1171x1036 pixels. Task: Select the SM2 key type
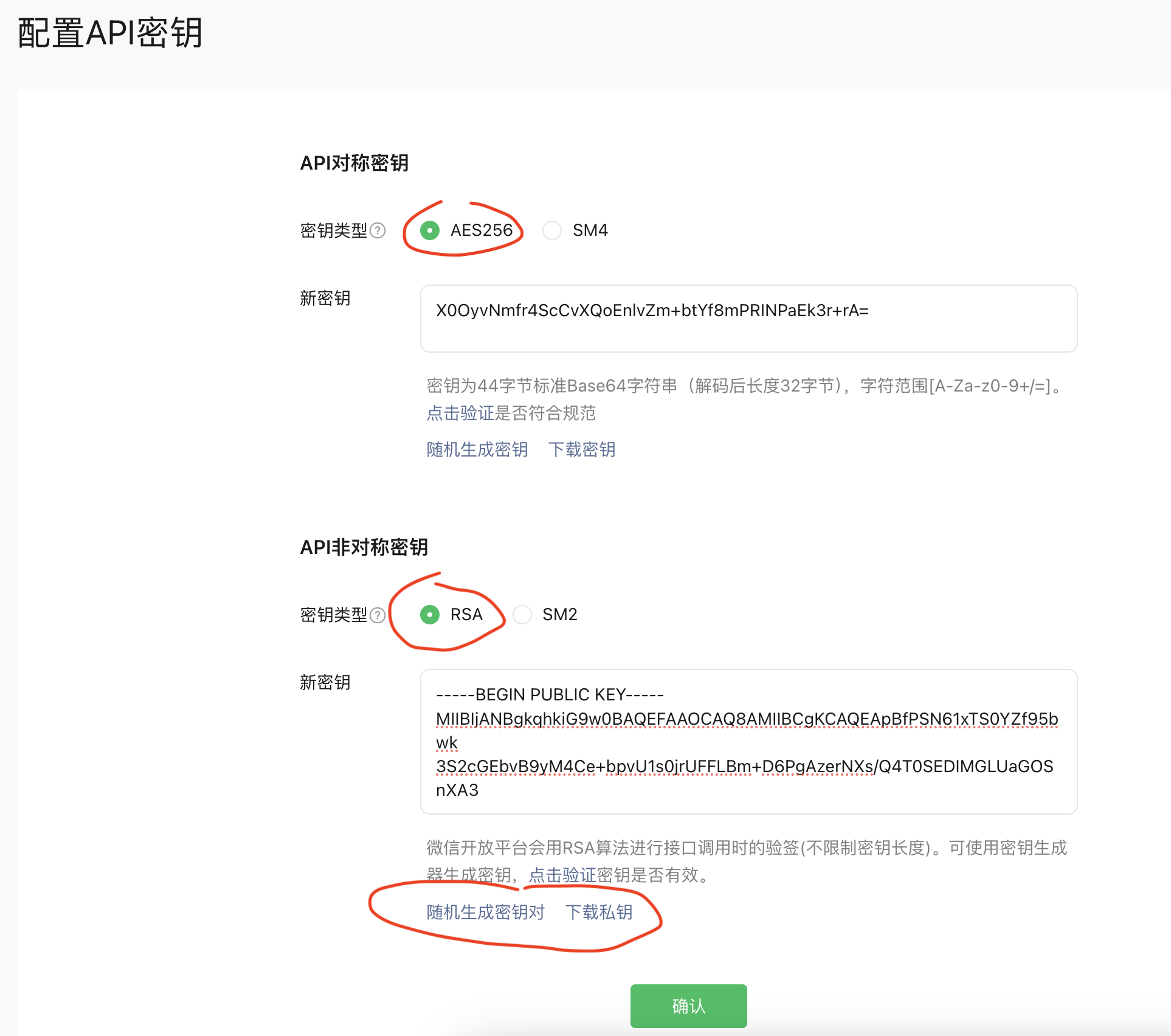tap(522, 615)
